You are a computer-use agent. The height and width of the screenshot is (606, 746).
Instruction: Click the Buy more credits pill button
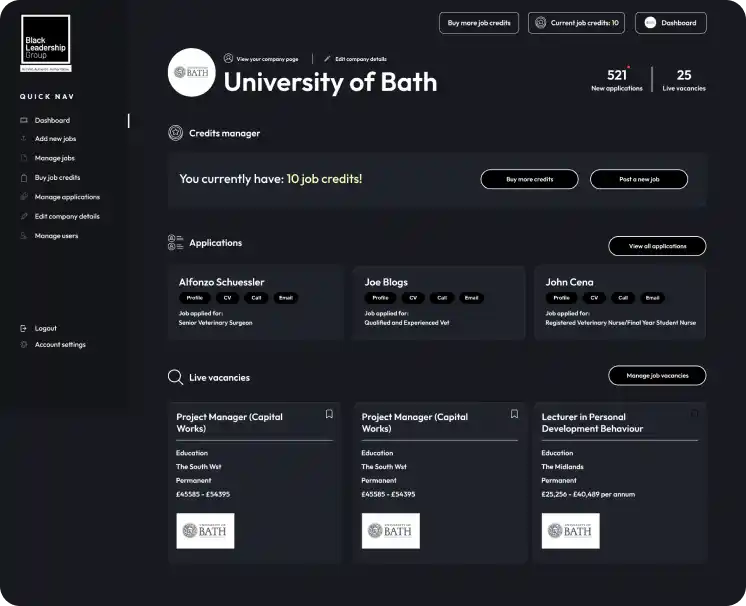[x=530, y=179]
